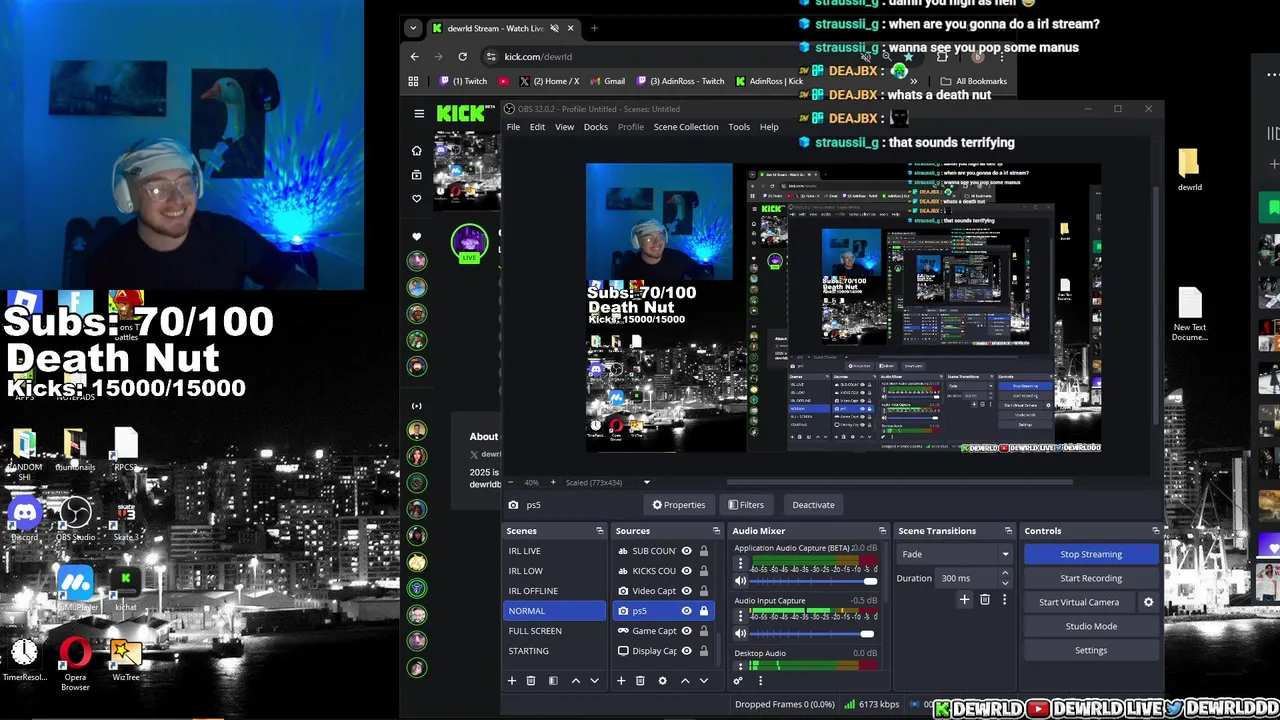
Task: Open the Fade transition dropdown
Action: (955, 554)
